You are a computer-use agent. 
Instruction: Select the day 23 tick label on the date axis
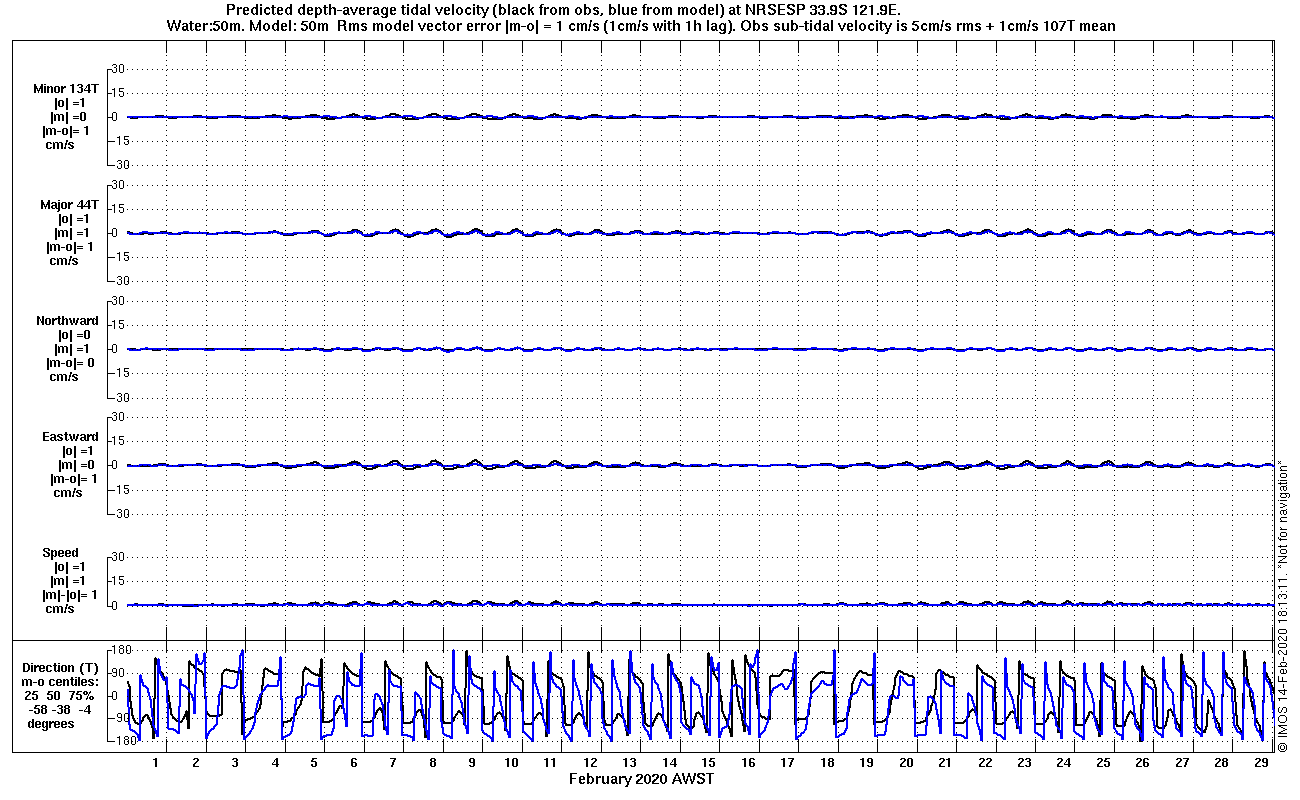[x=1025, y=763]
